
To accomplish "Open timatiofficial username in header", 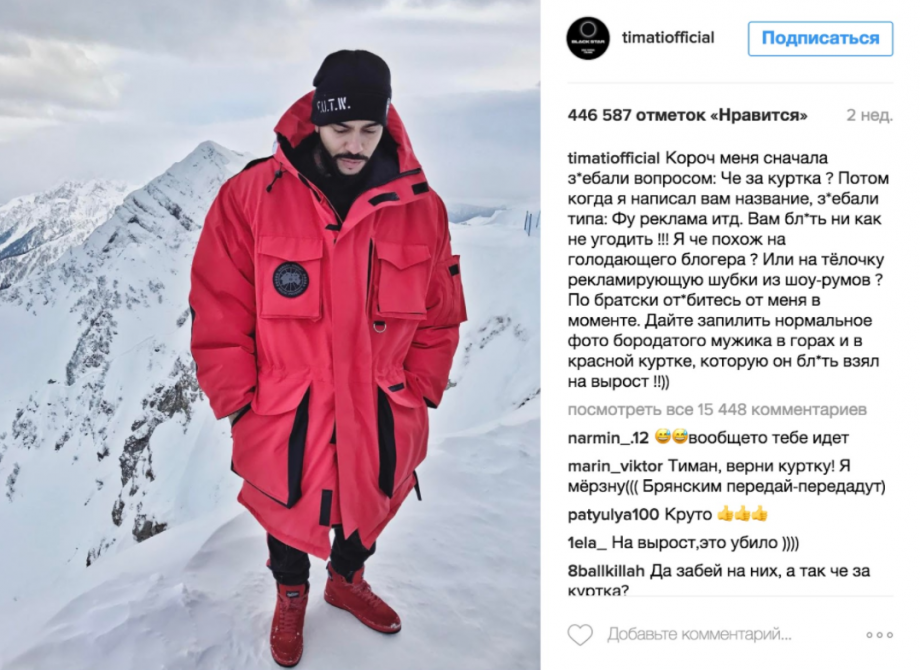I will point(668,38).
